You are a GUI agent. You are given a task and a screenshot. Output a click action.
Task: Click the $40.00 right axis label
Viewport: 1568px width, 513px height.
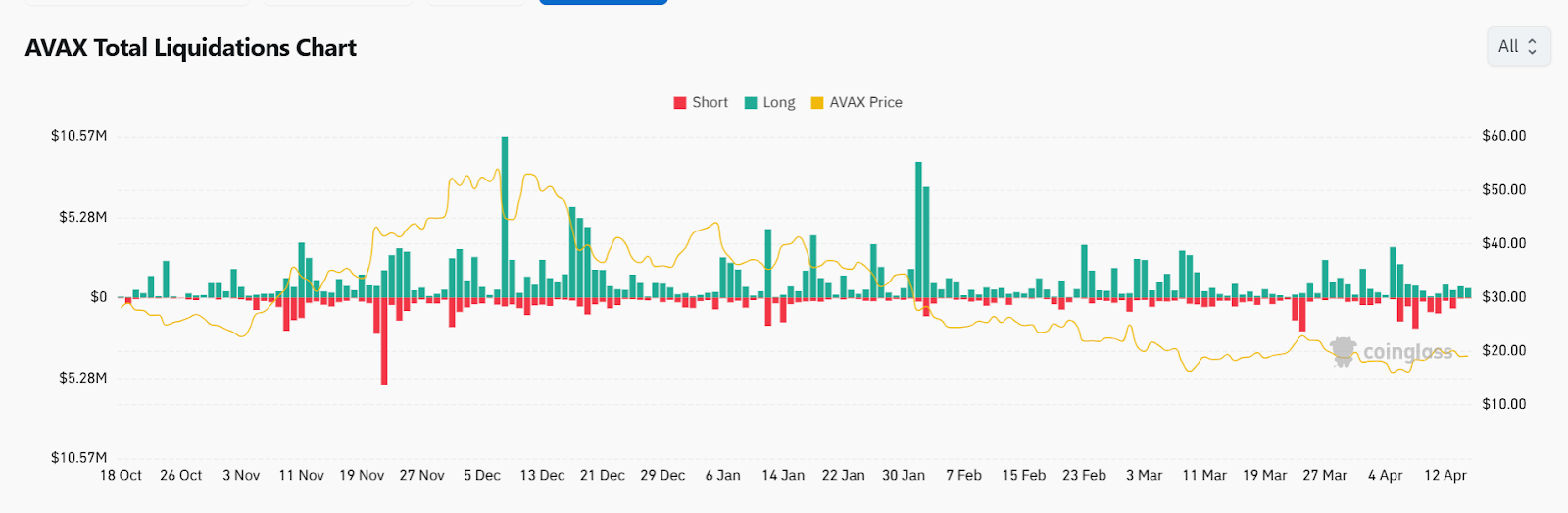coord(1504,243)
